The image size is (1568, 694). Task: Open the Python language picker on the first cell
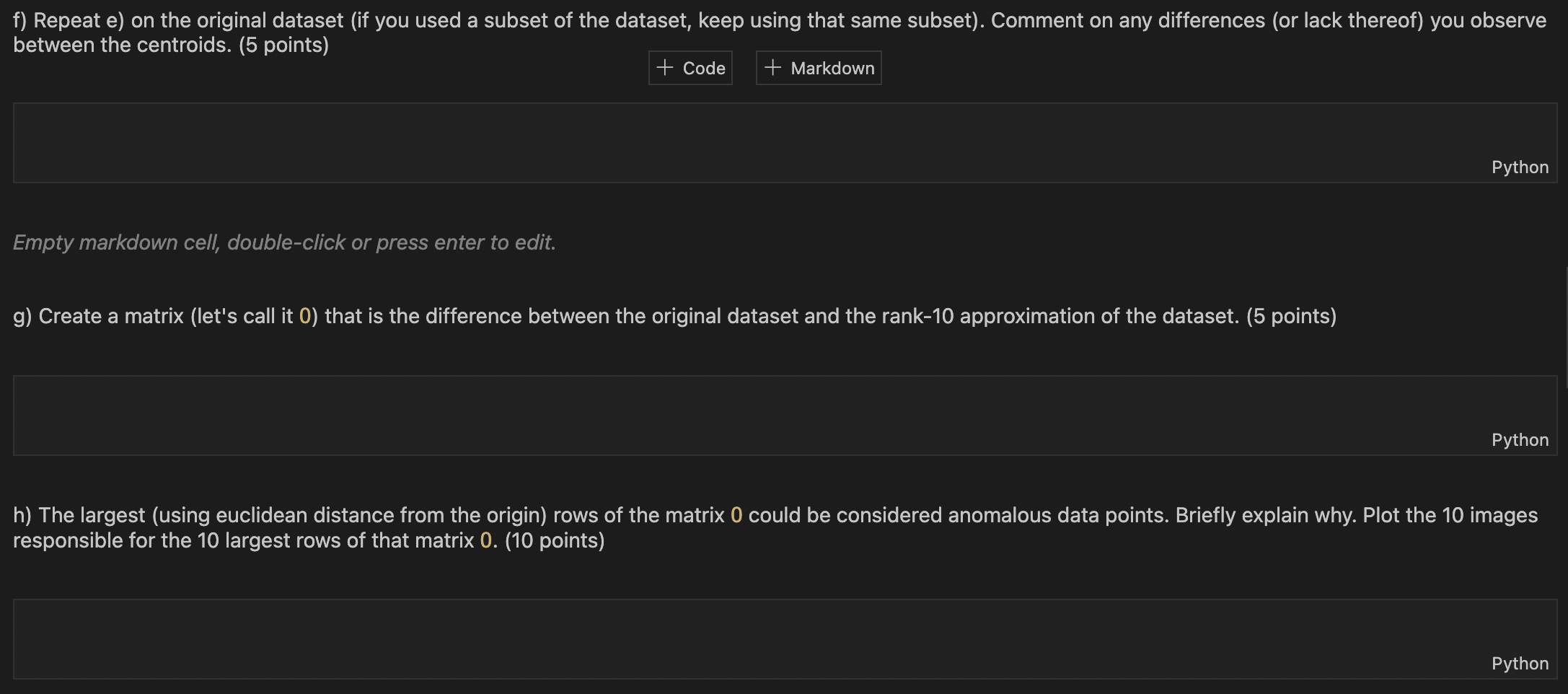(1520, 167)
